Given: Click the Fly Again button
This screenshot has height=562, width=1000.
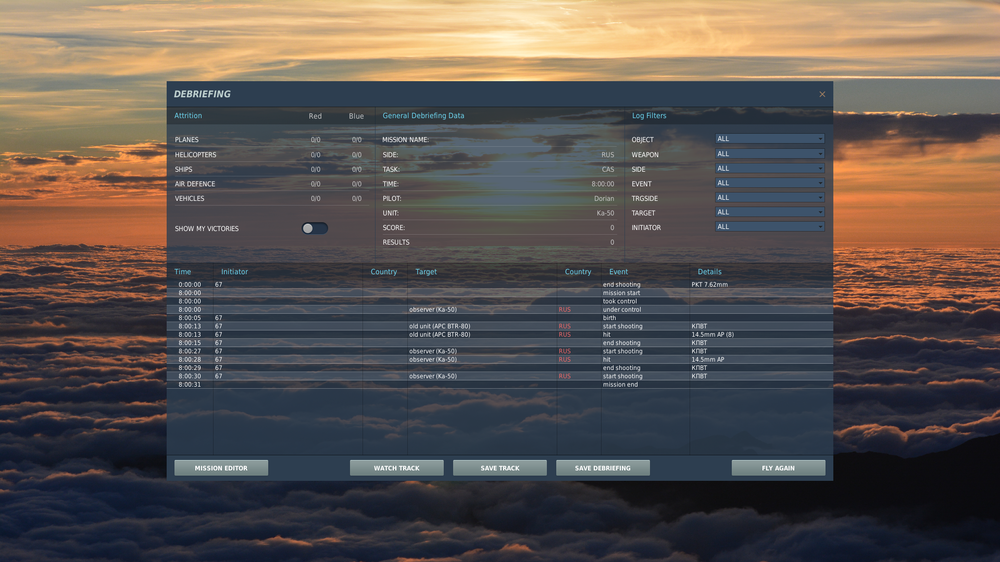Looking at the screenshot, I should coord(778,468).
